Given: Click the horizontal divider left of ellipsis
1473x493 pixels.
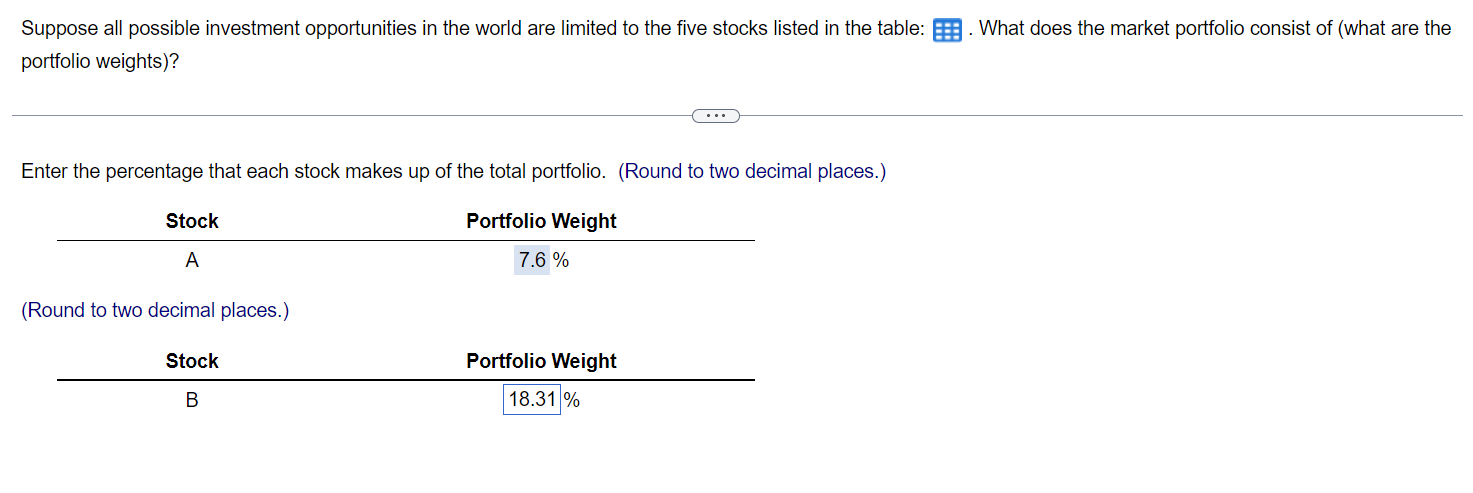Looking at the screenshot, I should click(352, 116).
